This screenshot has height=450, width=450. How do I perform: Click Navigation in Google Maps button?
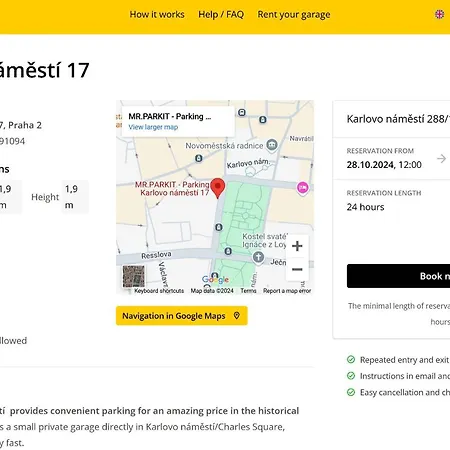pyautogui.click(x=182, y=316)
